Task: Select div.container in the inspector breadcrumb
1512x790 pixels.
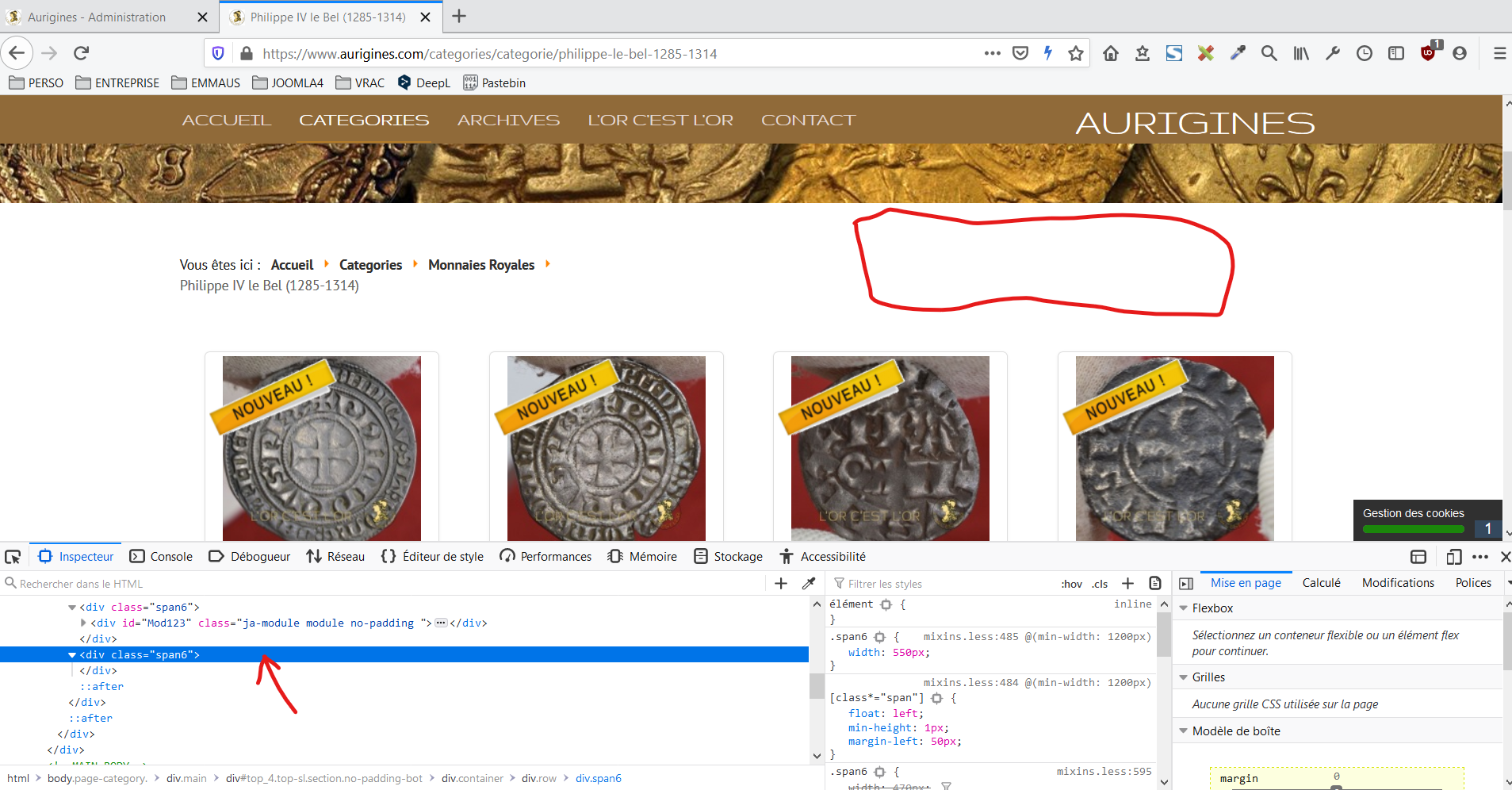Action: [x=473, y=779]
